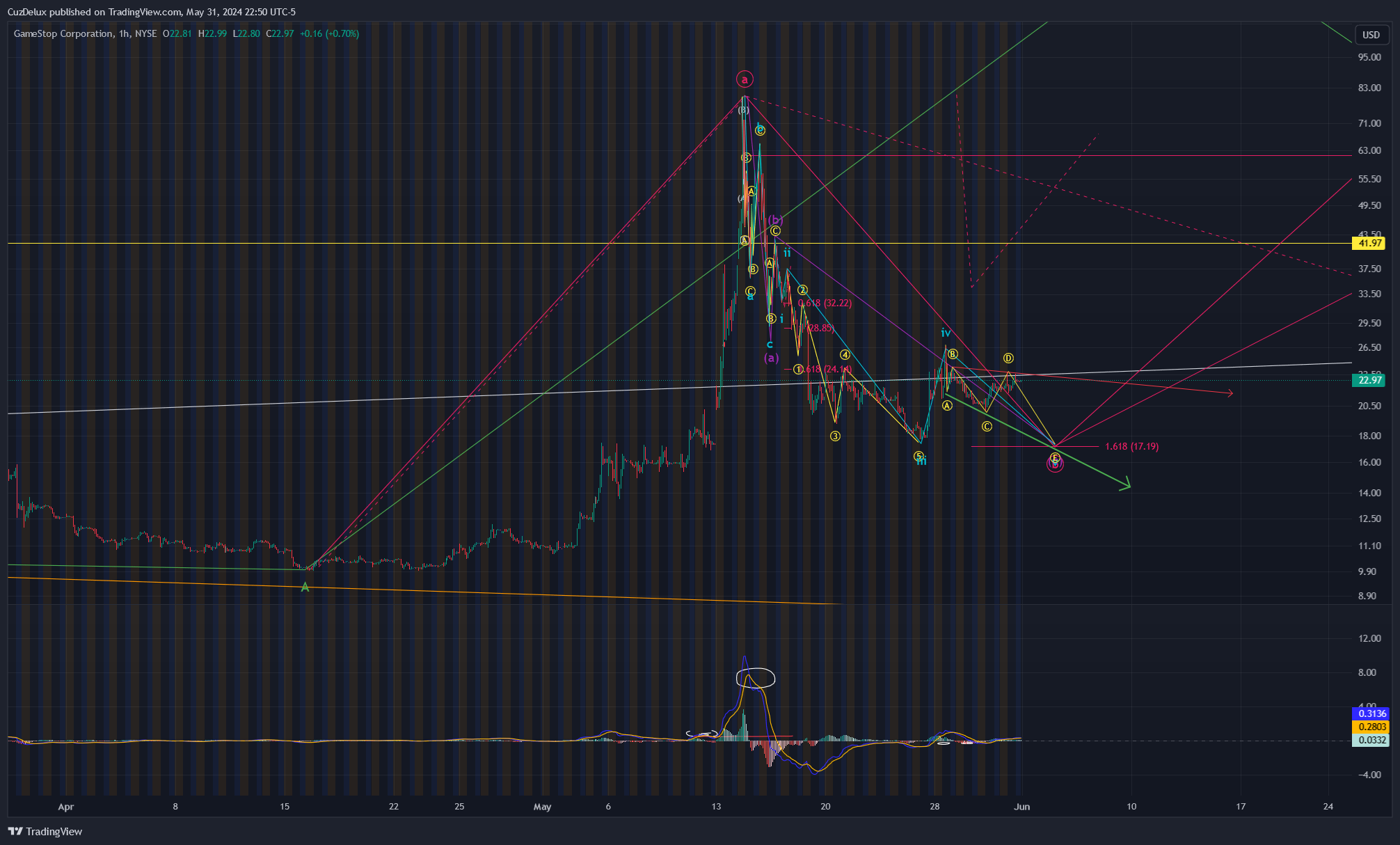Click the cyan 'iii' wave label
This screenshot has height=845, width=1400.
[921, 461]
